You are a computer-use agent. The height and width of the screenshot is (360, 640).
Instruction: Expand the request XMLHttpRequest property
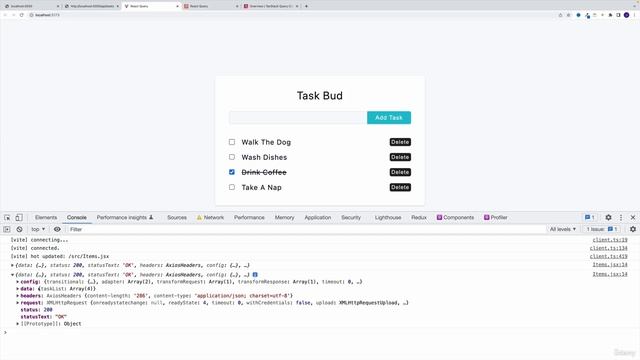(x=18, y=303)
